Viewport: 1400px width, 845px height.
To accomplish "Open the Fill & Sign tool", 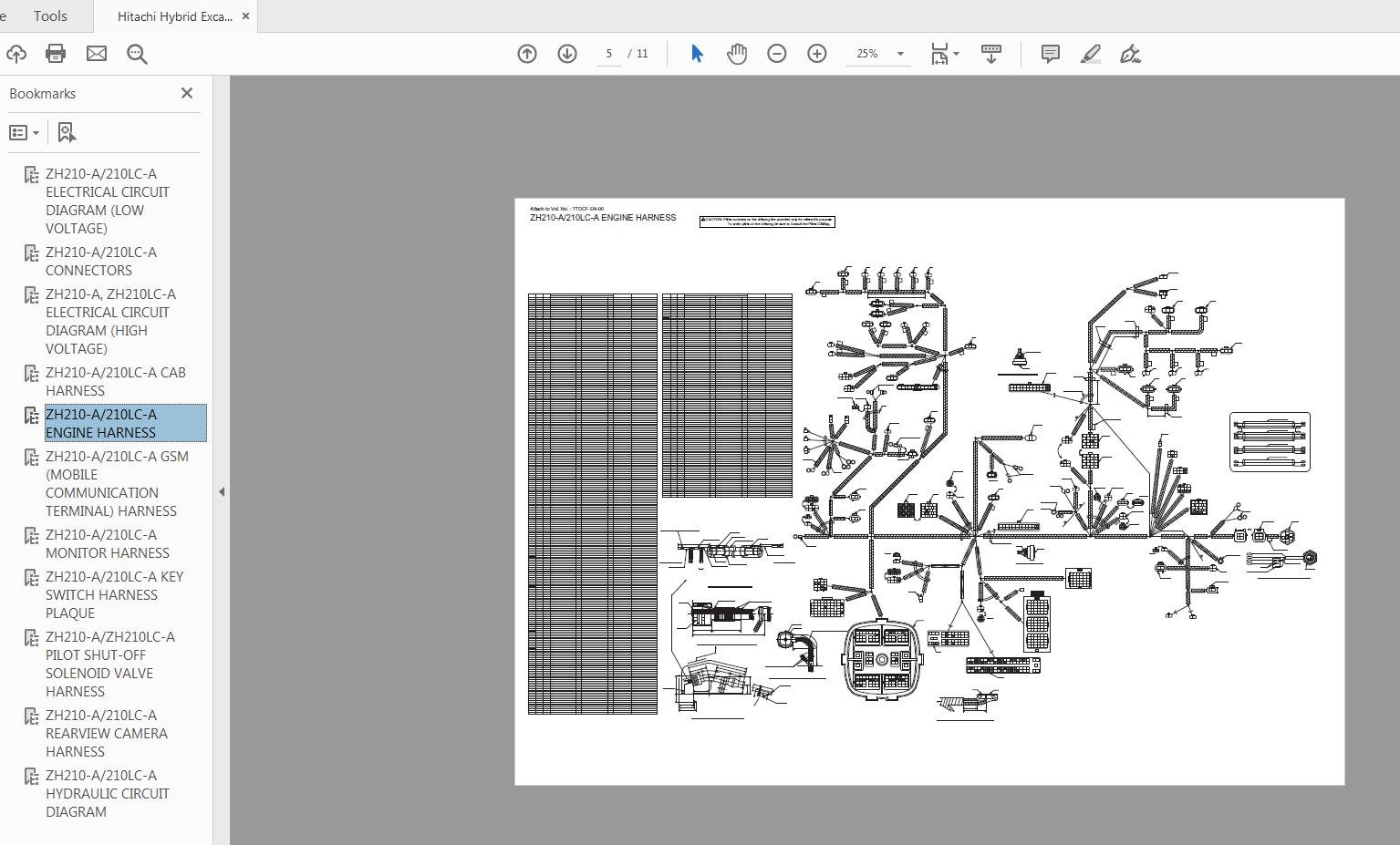I will tap(1130, 54).
